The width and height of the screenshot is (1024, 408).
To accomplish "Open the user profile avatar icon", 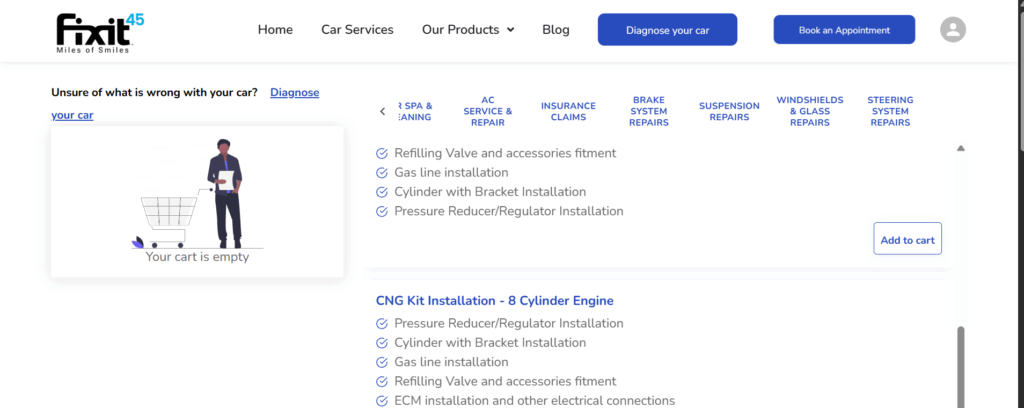I will [x=953, y=30].
